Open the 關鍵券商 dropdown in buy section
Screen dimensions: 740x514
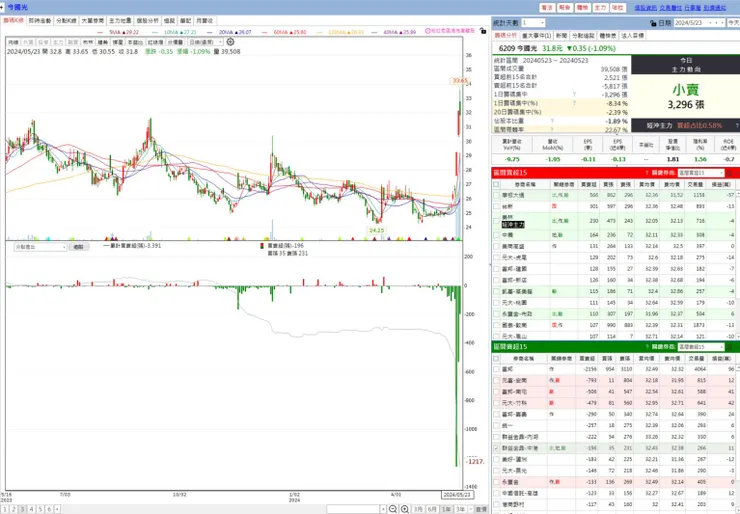pos(700,173)
